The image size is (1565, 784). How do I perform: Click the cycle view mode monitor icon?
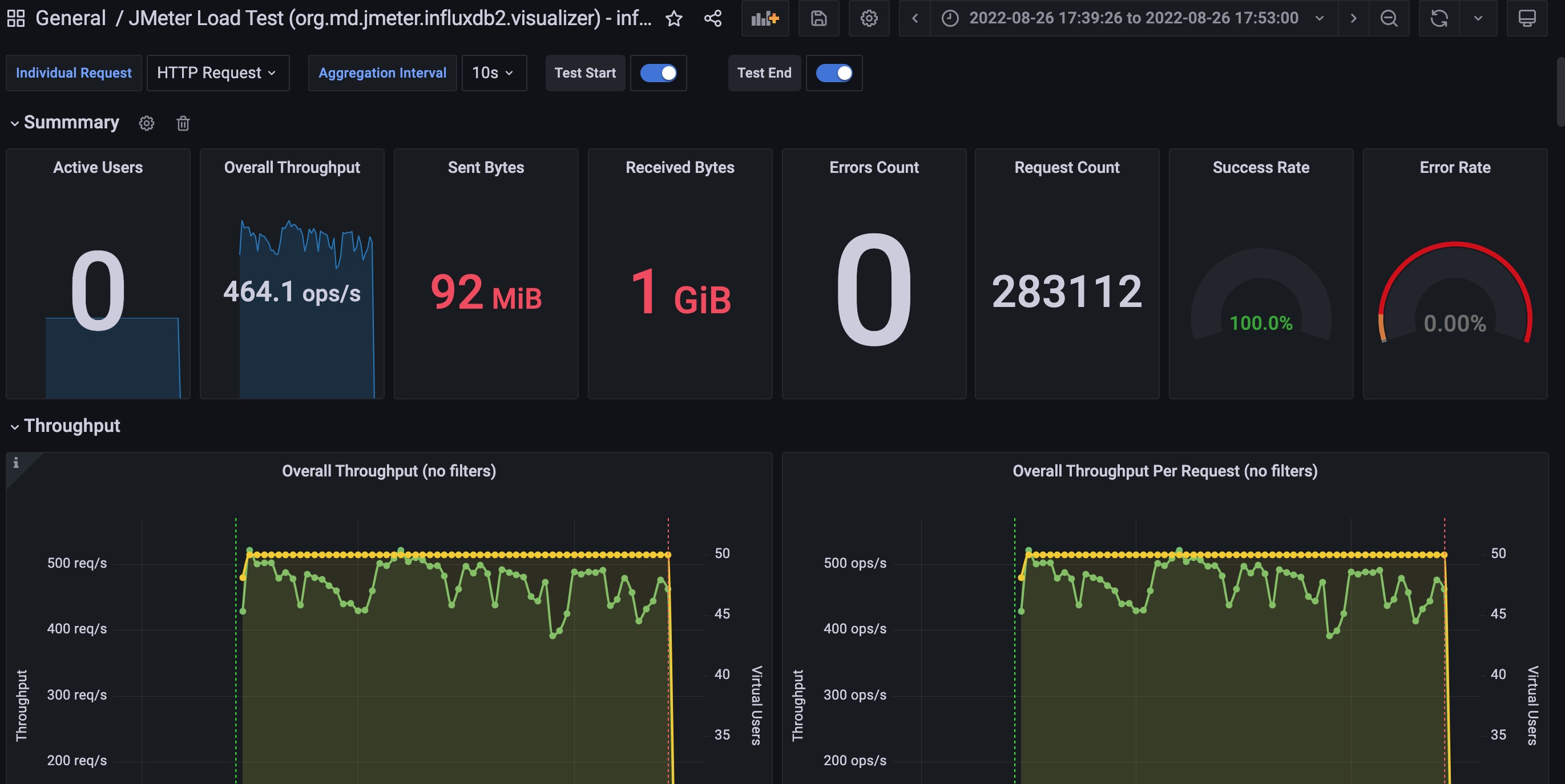point(1527,18)
